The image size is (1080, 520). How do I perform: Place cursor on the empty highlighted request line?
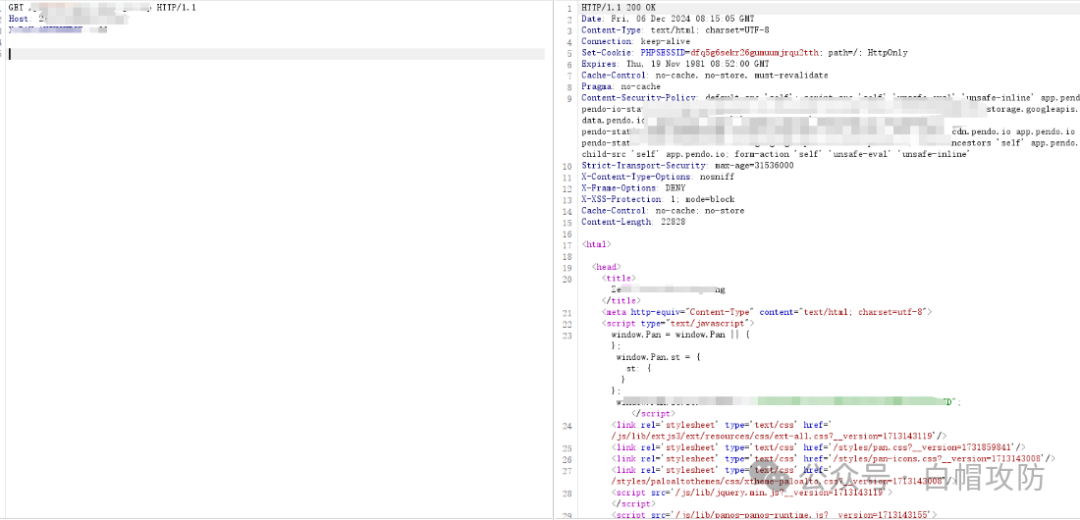276,54
